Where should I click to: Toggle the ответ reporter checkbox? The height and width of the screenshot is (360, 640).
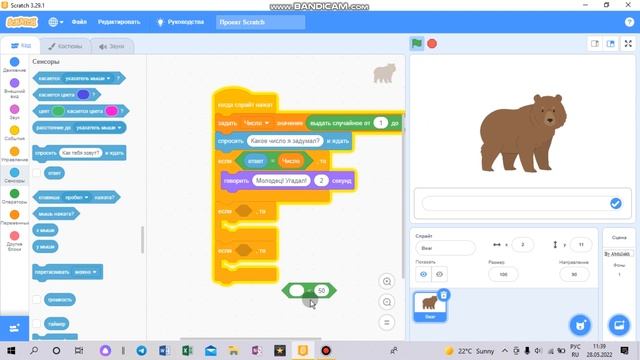pyautogui.click(x=37, y=173)
